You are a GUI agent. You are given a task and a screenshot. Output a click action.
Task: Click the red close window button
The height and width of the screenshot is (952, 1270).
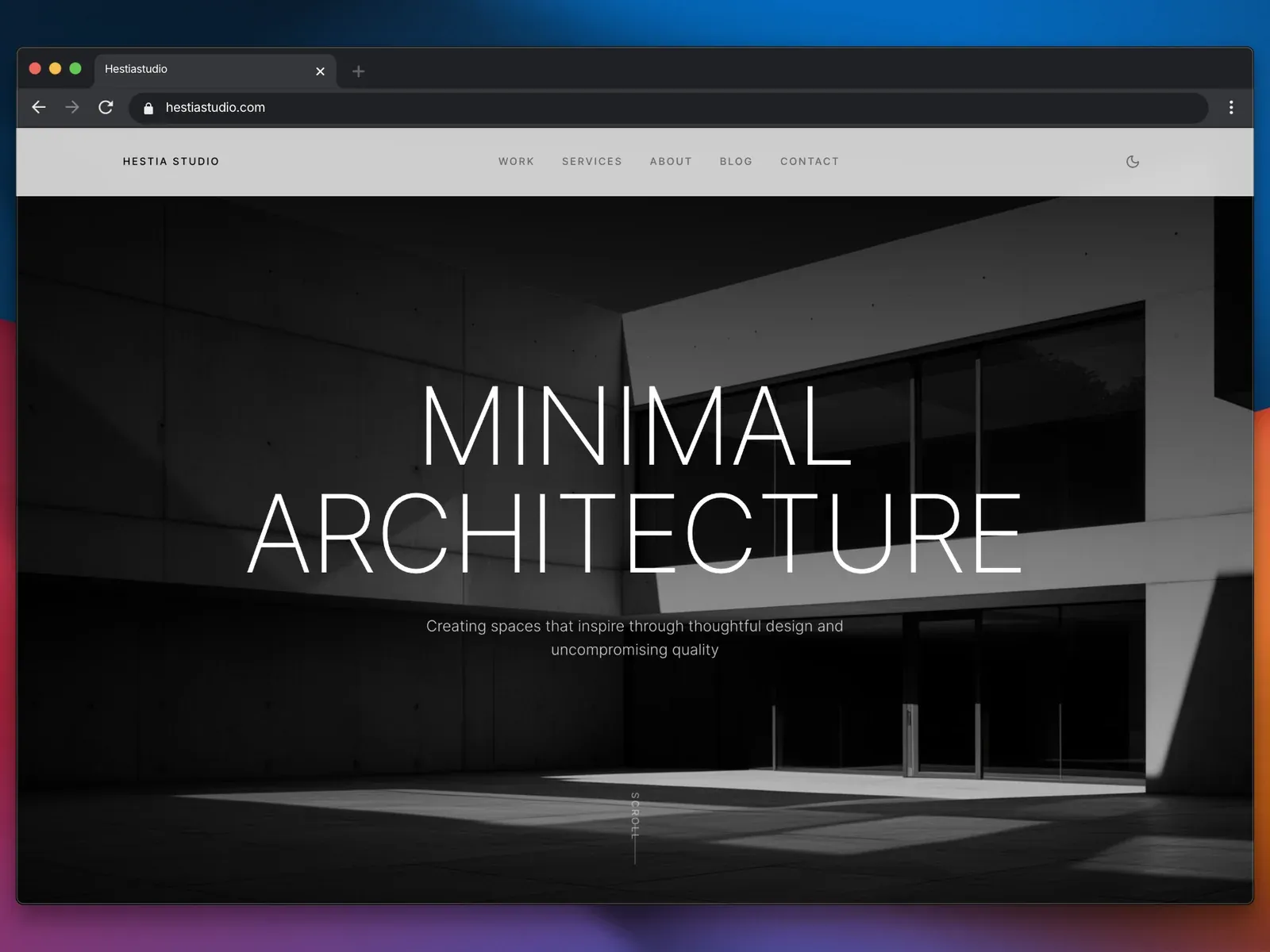(x=35, y=69)
